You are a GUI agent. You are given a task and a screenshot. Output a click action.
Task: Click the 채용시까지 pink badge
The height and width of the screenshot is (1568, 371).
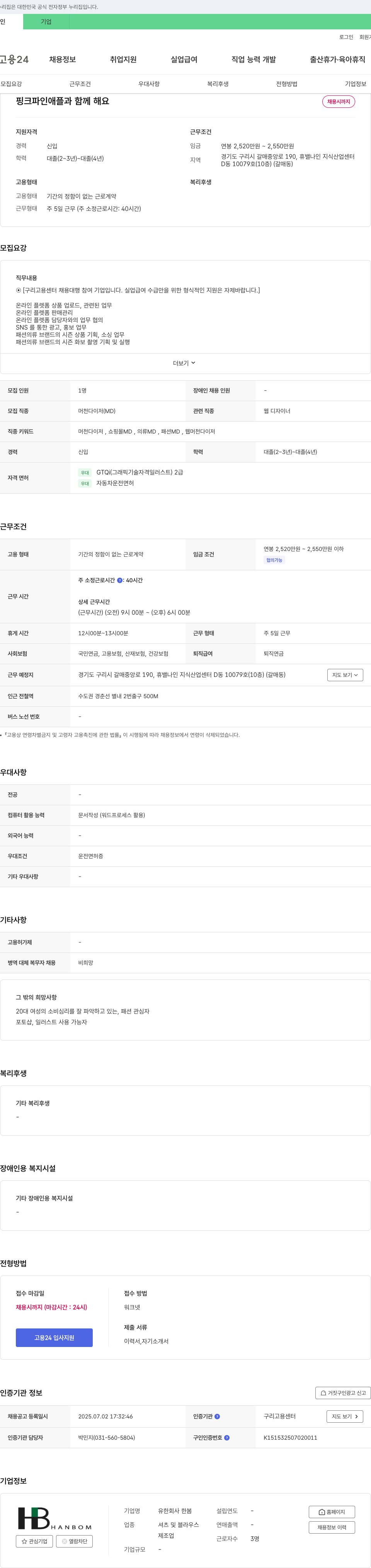click(339, 102)
